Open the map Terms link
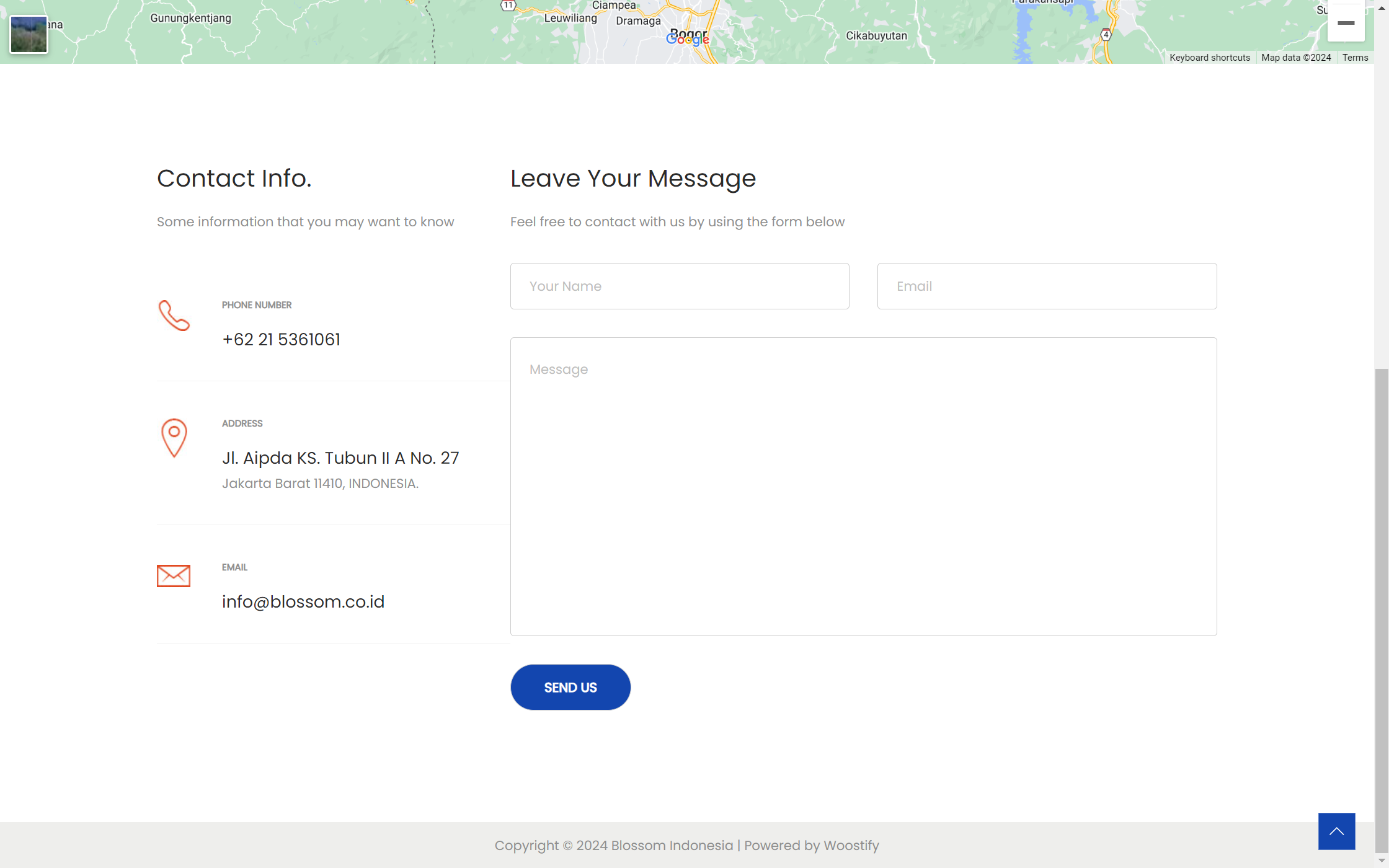 click(1355, 58)
